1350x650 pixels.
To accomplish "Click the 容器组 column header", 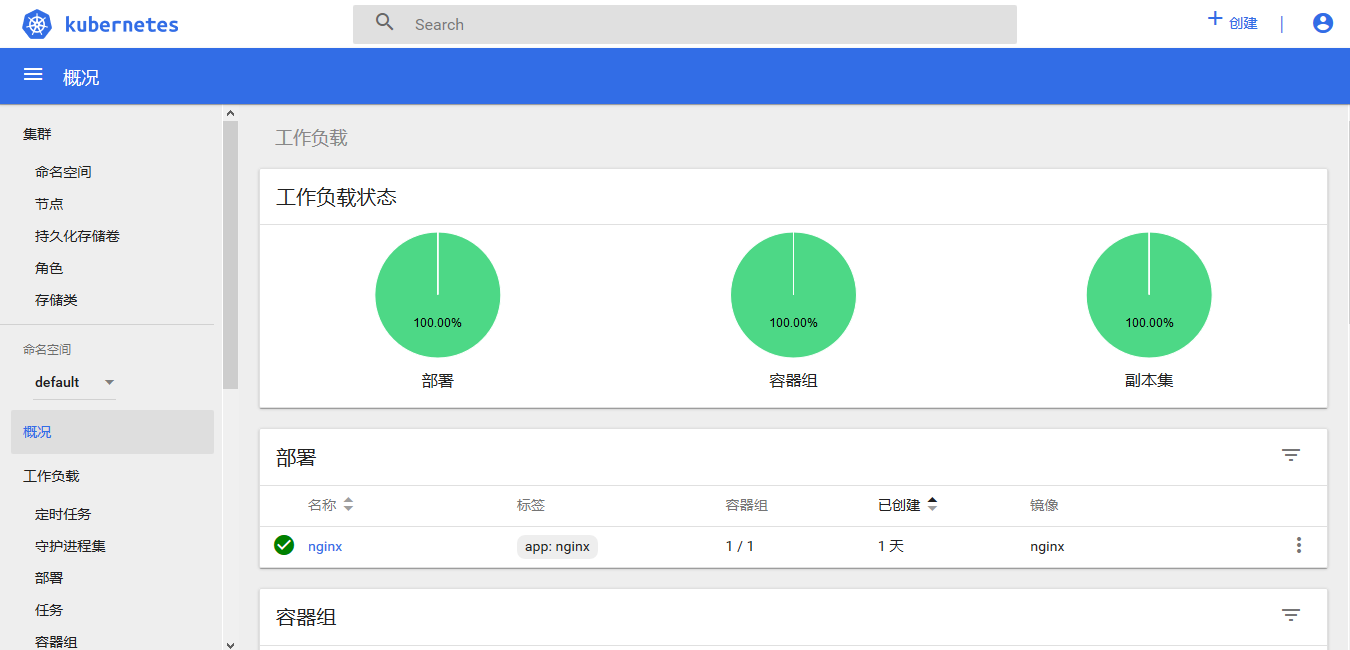I will pos(747,505).
